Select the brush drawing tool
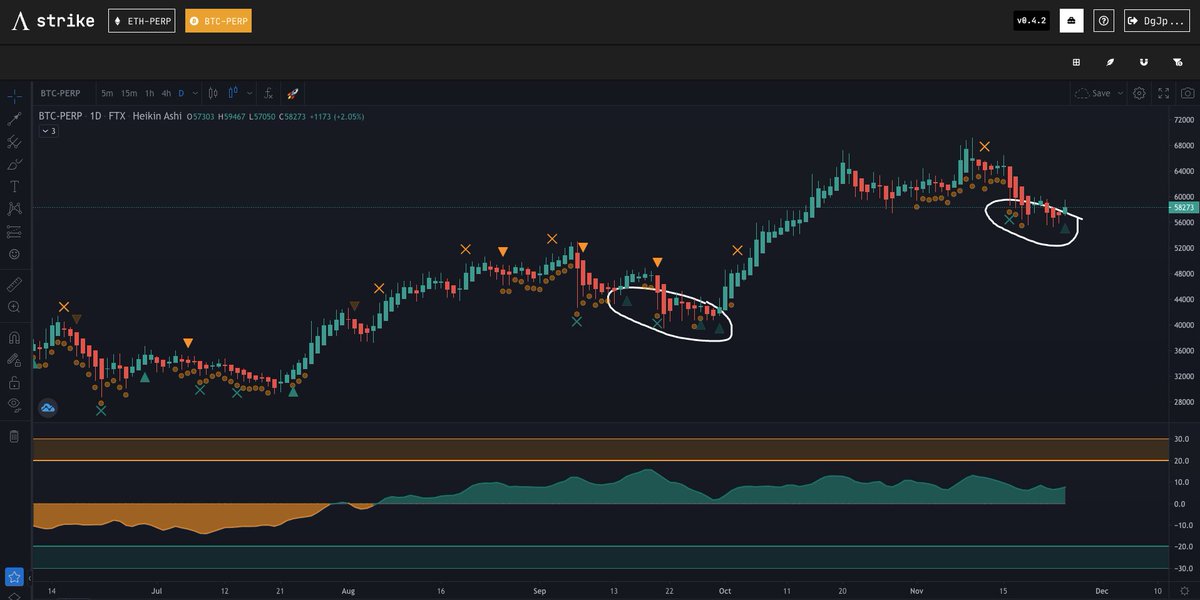Viewport: 1200px width, 600px height. click(x=14, y=164)
